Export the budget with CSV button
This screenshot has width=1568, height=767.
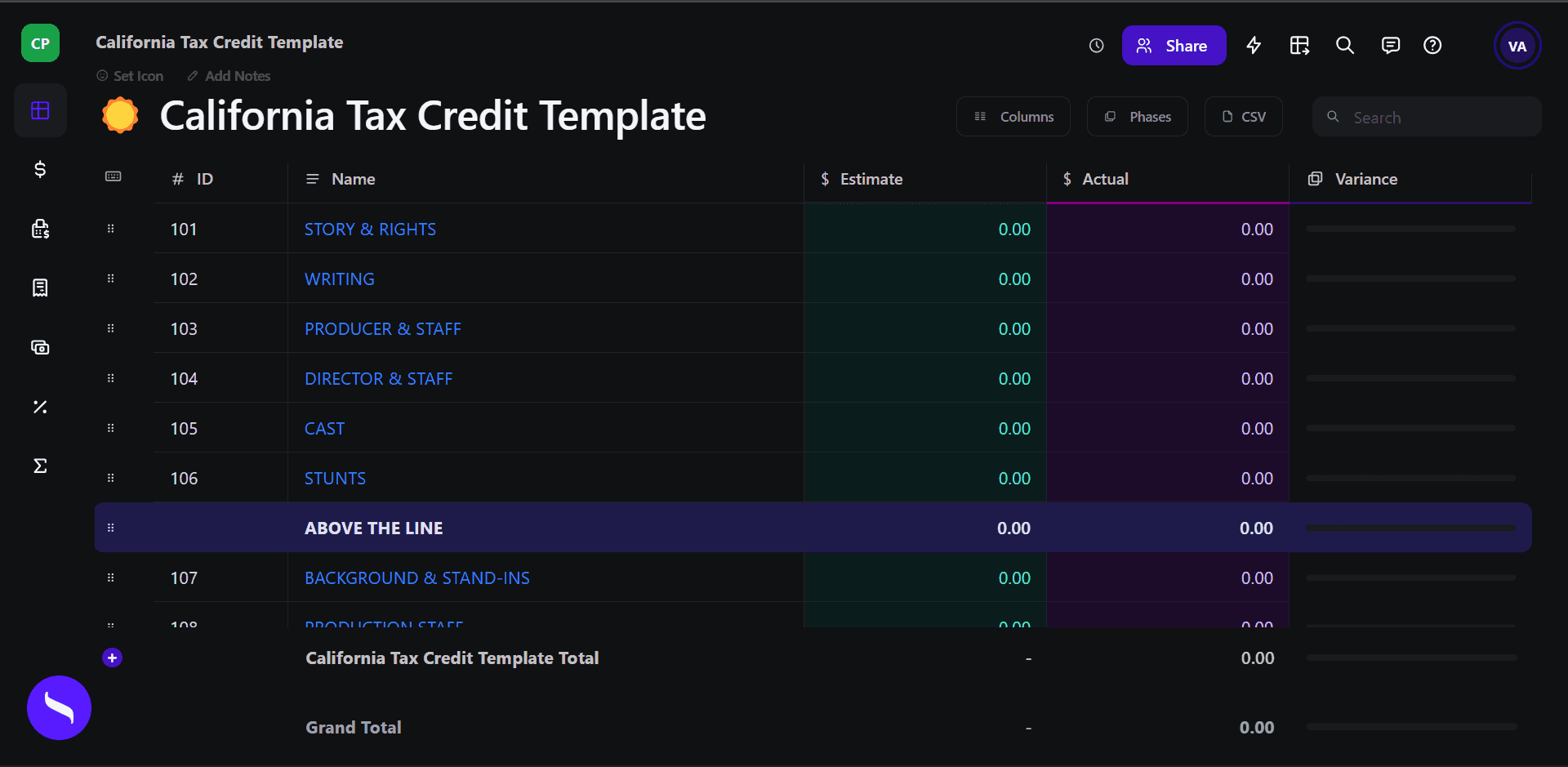1244,117
